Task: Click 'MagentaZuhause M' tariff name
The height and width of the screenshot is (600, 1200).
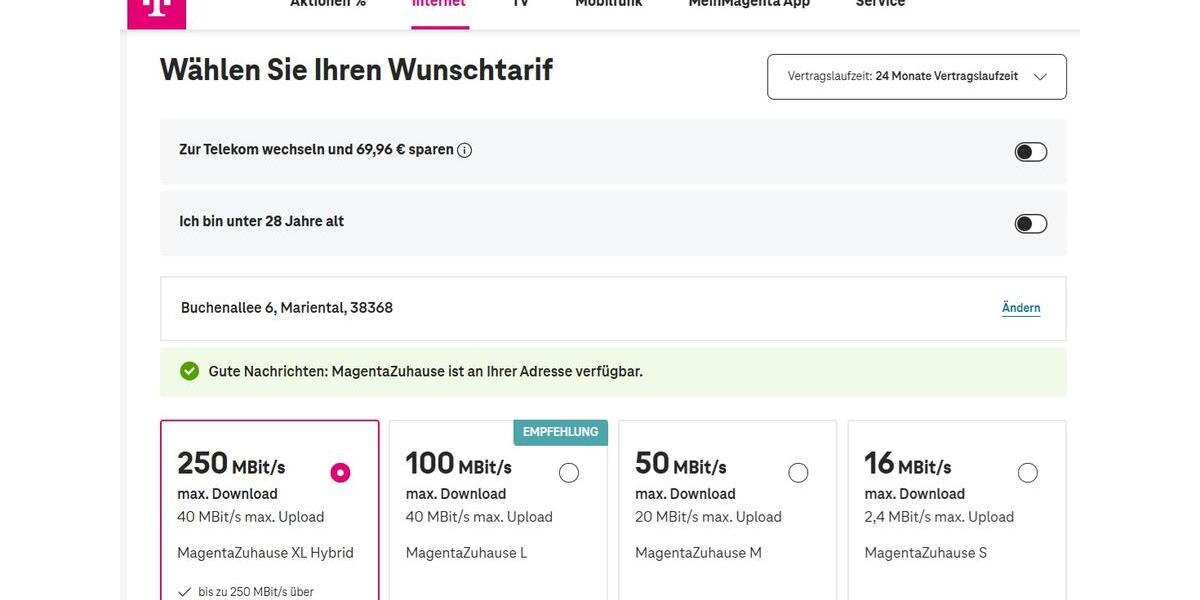Action: tap(698, 553)
